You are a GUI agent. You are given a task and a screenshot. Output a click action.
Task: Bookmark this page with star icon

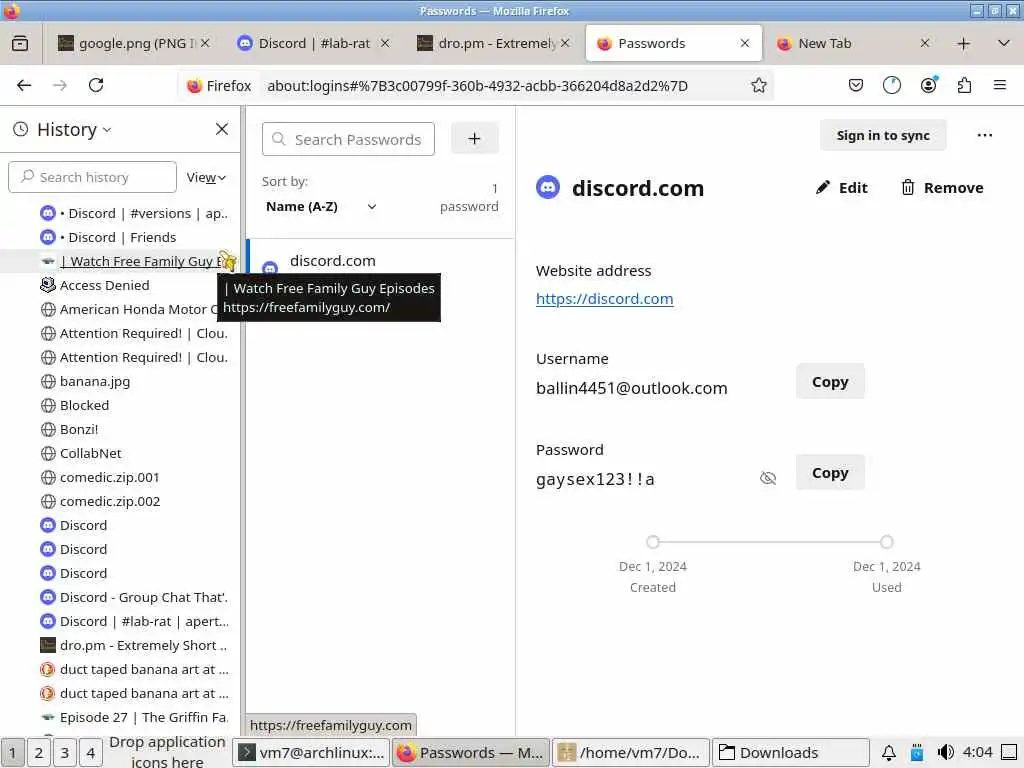(x=758, y=86)
